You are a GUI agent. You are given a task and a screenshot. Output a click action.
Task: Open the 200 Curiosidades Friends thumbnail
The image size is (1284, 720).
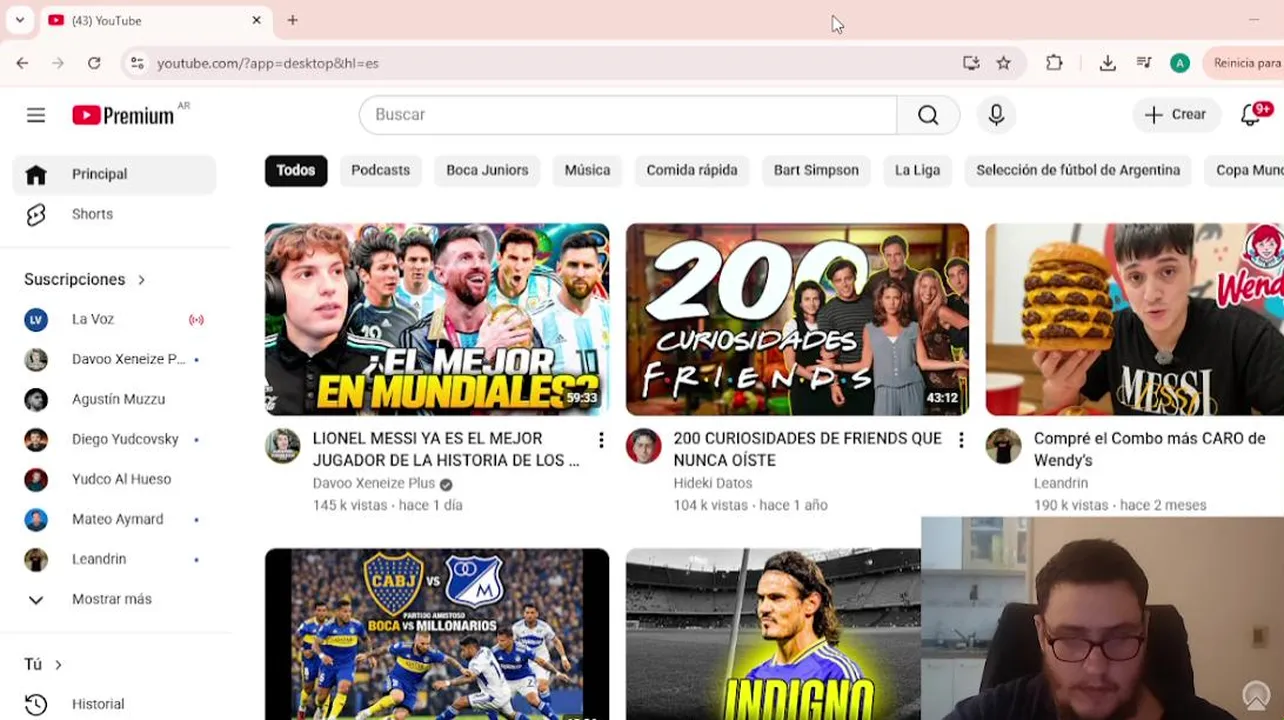[x=797, y=319]
